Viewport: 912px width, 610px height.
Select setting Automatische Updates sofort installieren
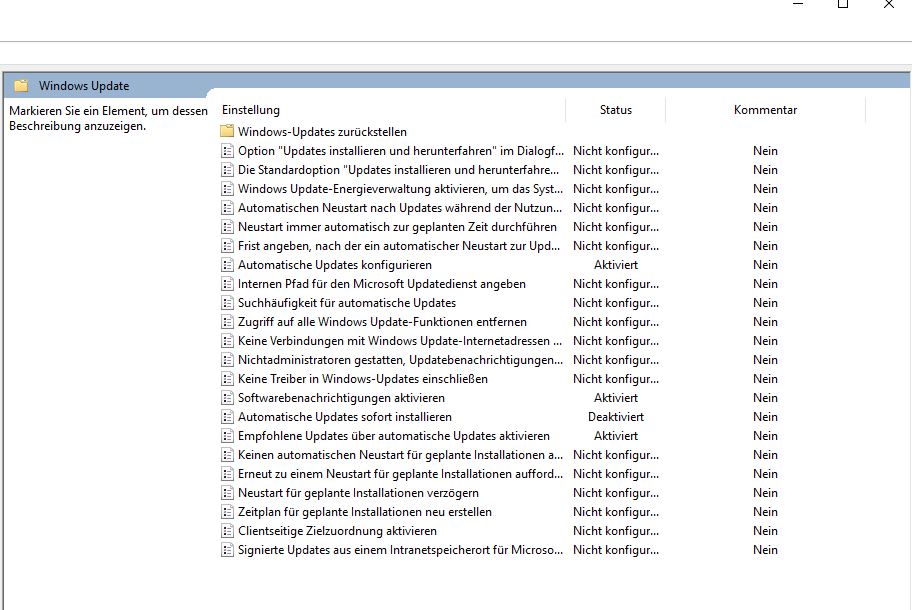(x=345, y=417)
